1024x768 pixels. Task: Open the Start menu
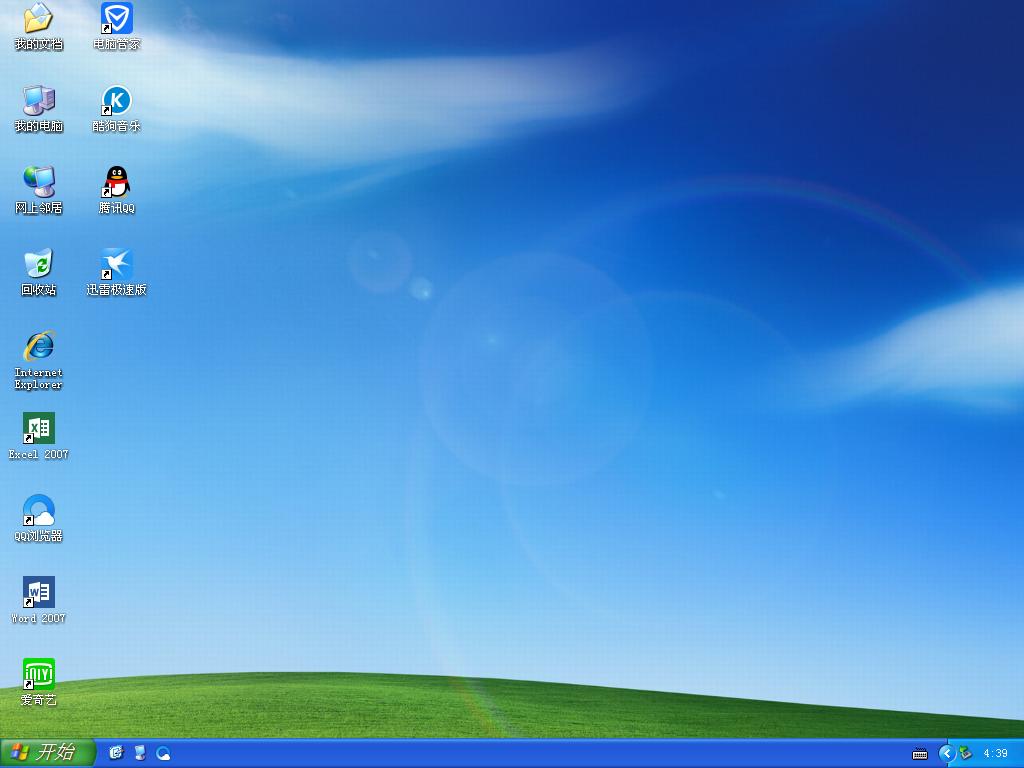pyautogui.click(x=40, y=754)
